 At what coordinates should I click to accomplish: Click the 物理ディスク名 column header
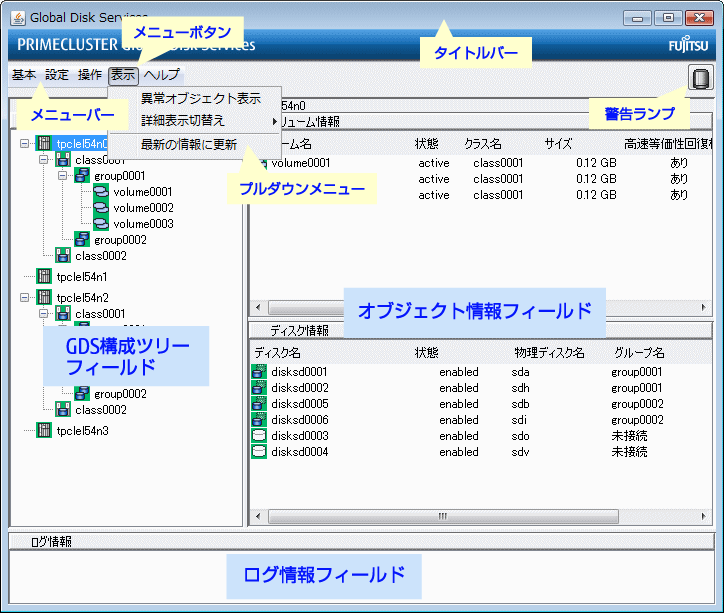coord(548,353)
